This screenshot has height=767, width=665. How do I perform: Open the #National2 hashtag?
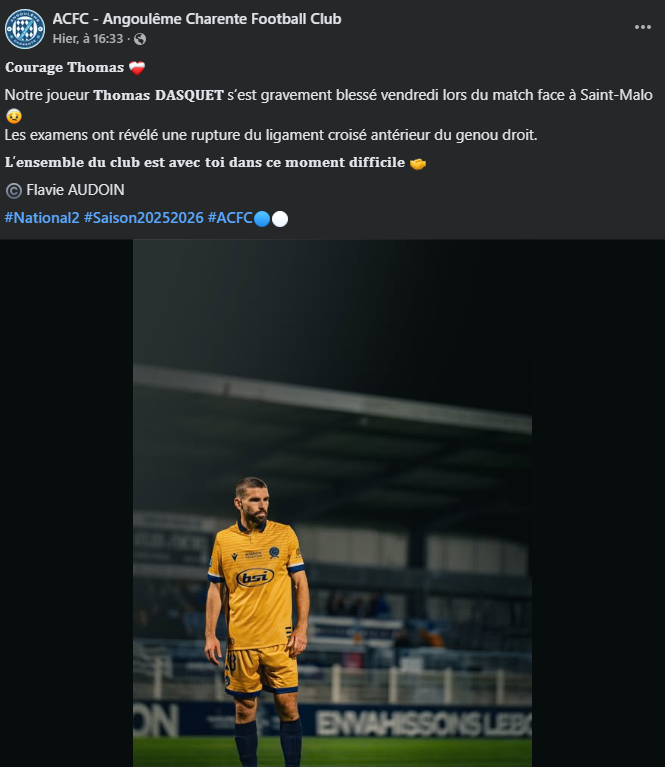coord(42,218)
